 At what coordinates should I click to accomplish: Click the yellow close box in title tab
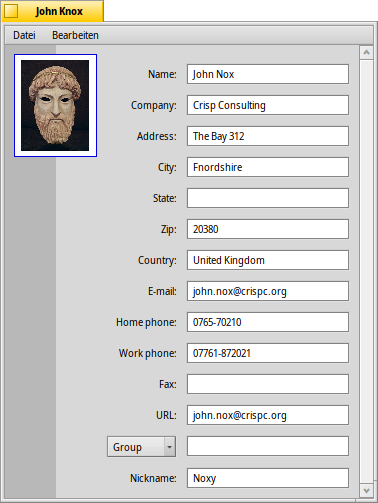(x=11, y=11)
